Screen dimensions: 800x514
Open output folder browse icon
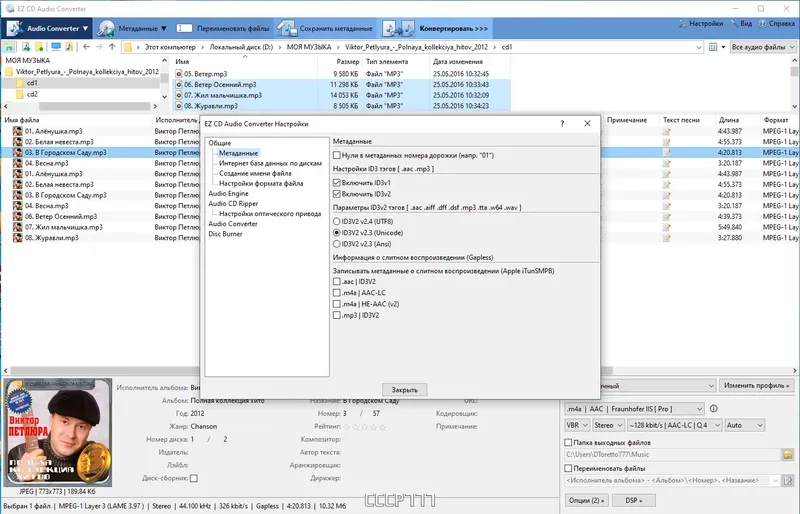click(788, 454)
